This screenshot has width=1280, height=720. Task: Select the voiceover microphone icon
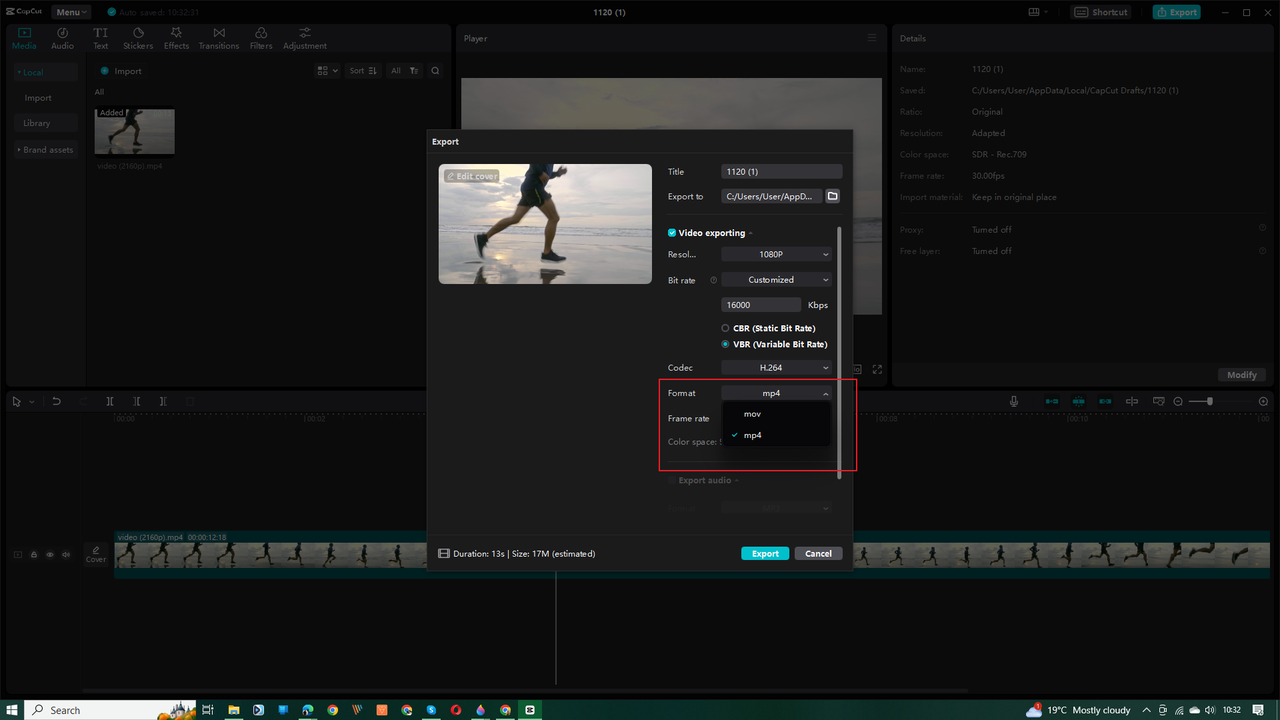click(x=1014, y=400)
